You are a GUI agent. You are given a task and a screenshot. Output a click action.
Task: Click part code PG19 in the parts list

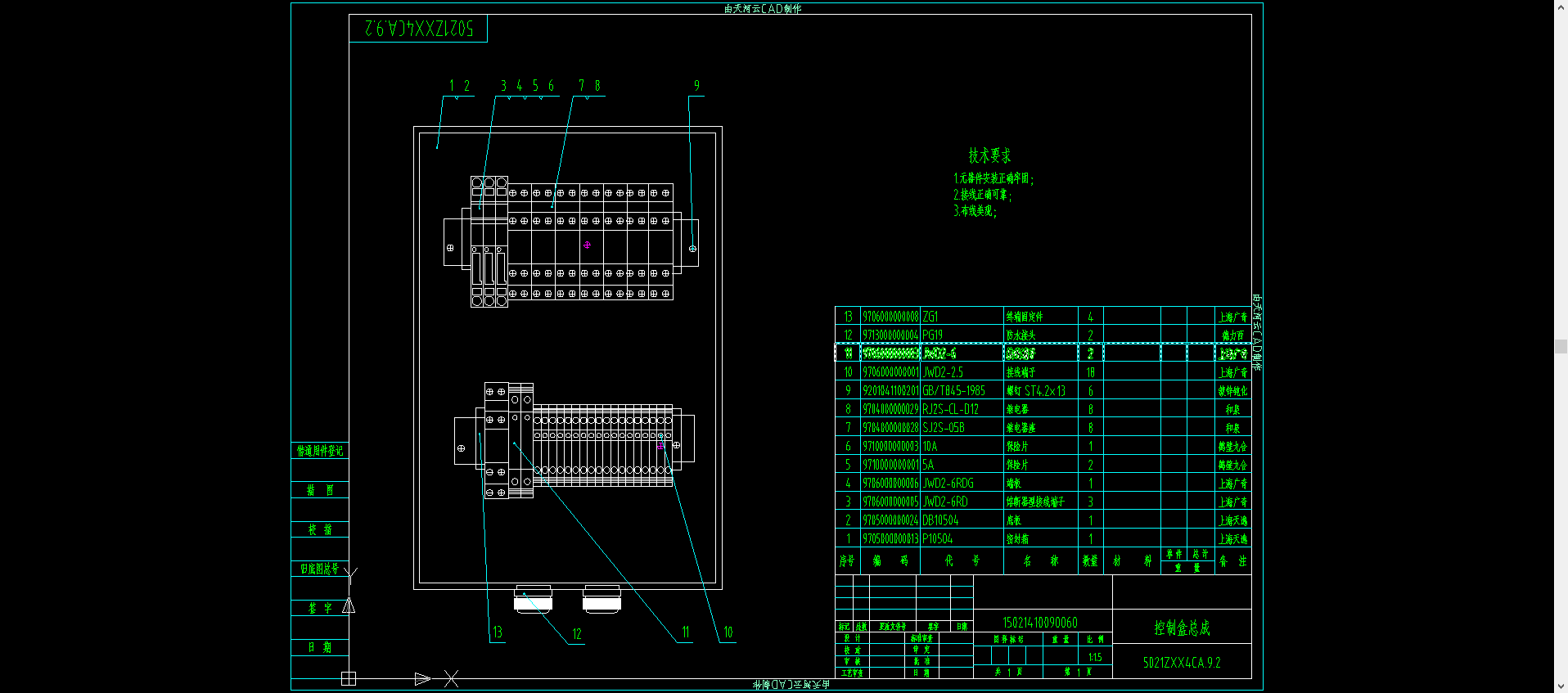(x=933, y=335)
